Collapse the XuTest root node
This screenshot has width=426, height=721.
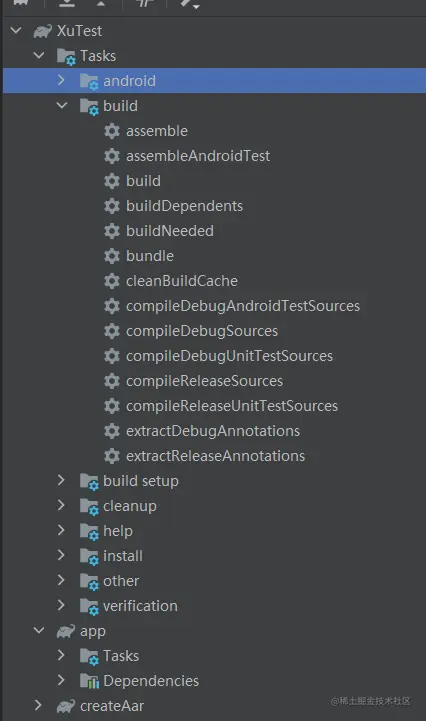pos(16,31)
